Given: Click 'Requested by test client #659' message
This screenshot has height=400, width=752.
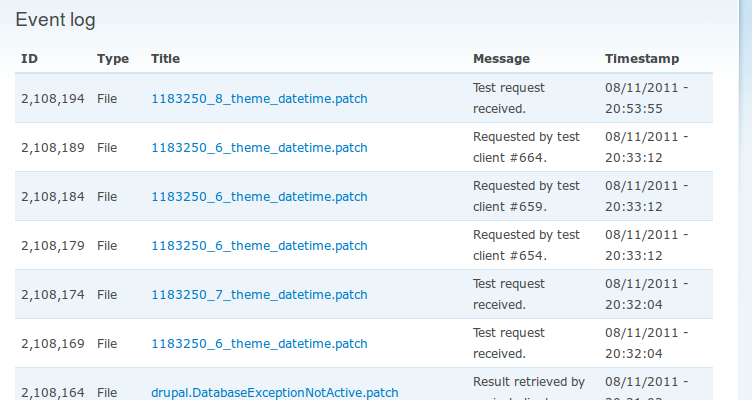Looking at the screenshot, I should tap(527, 196).
